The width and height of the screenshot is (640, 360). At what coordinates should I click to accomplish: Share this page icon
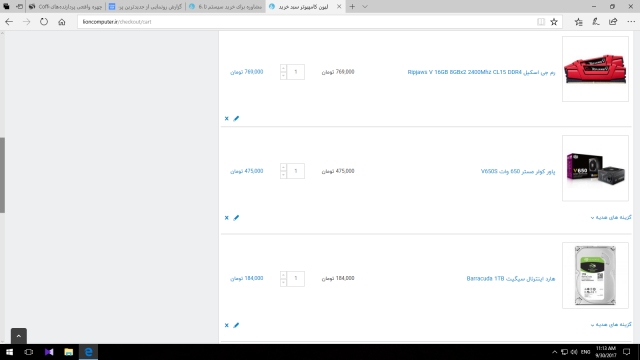pyautogui.click(x=613, y=22)
